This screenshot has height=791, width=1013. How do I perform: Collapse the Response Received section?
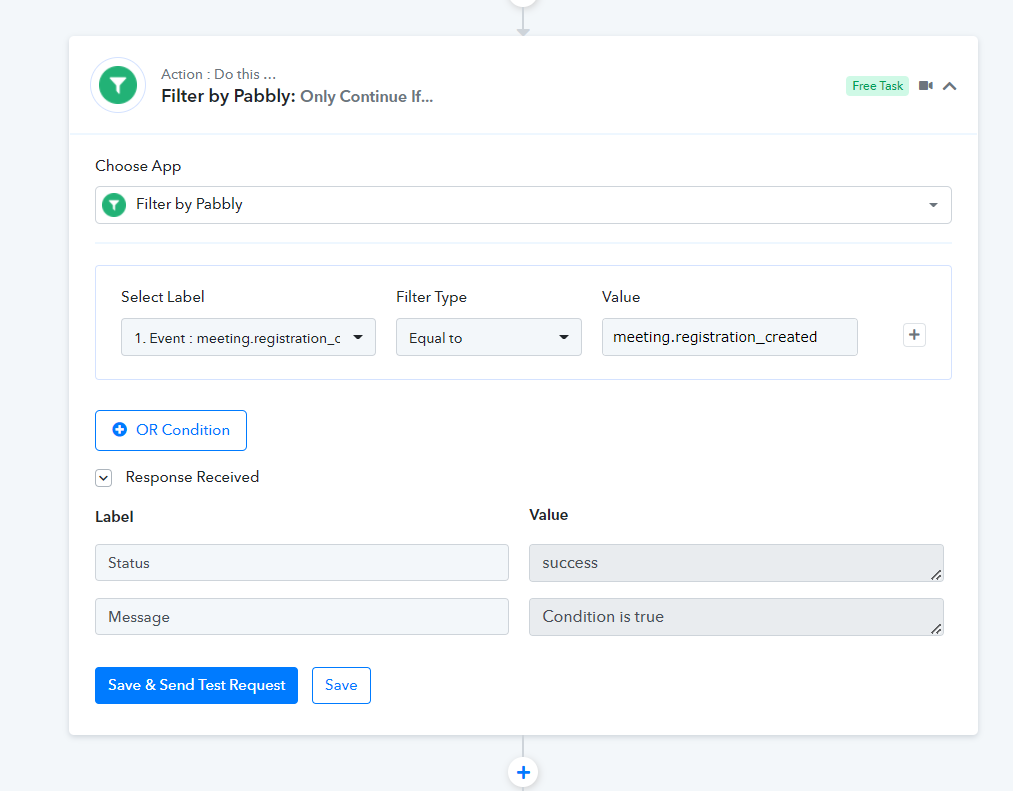103,478
